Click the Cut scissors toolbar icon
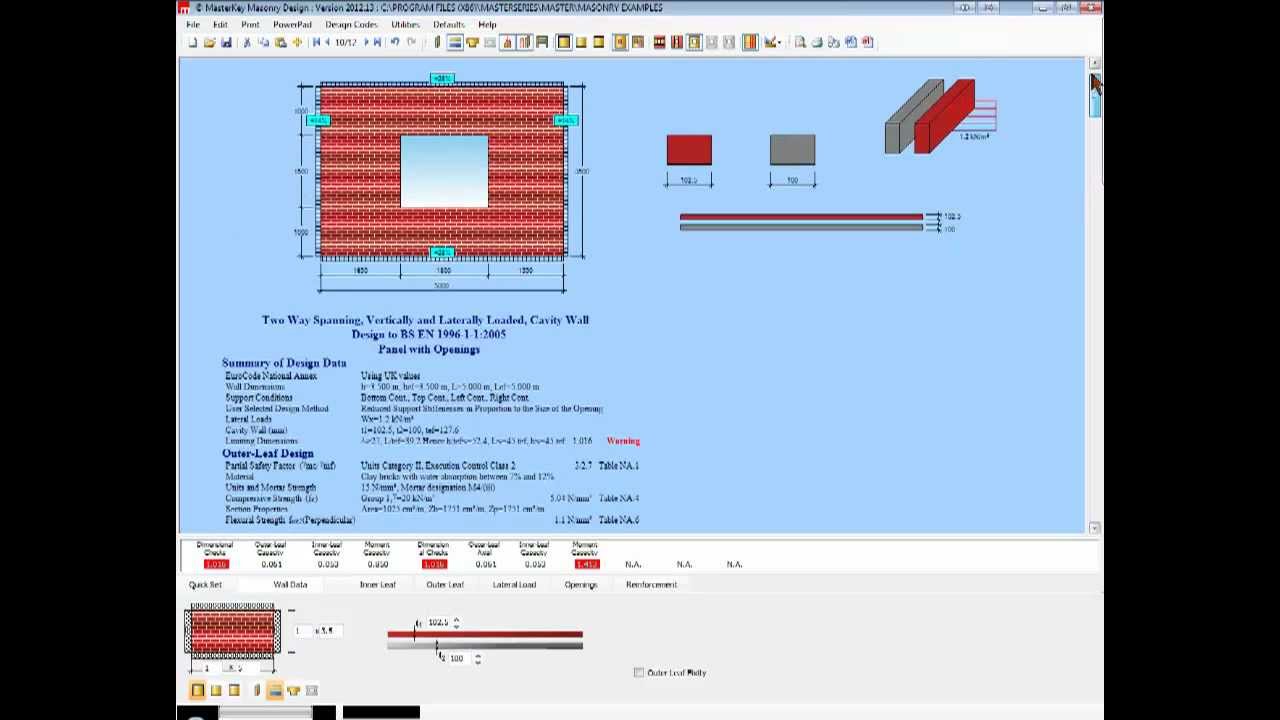Image resolution: width=1280 pixels, height=720 pixels. [247, 42]
